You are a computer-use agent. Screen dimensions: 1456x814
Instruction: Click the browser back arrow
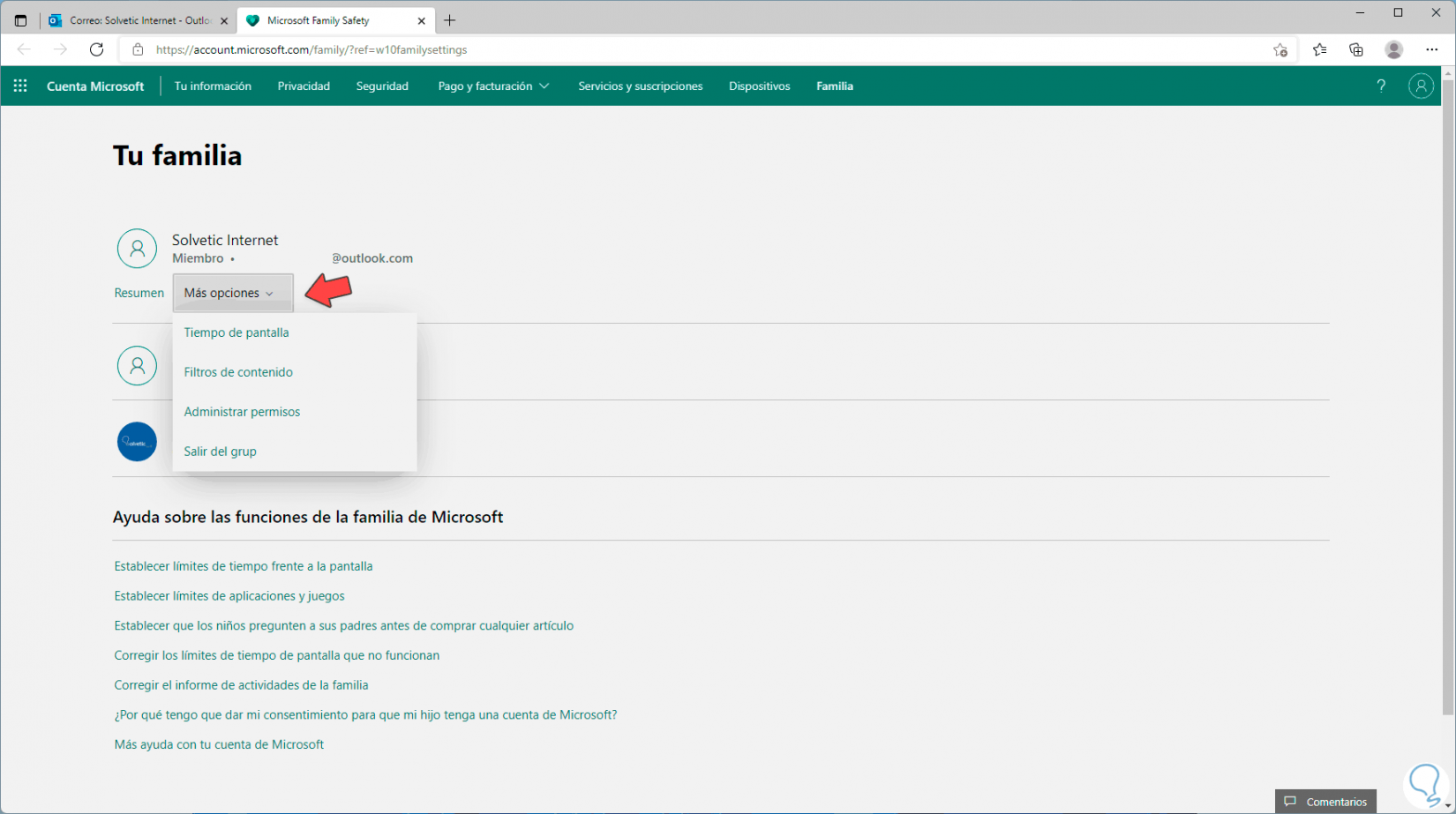(24, 49)
